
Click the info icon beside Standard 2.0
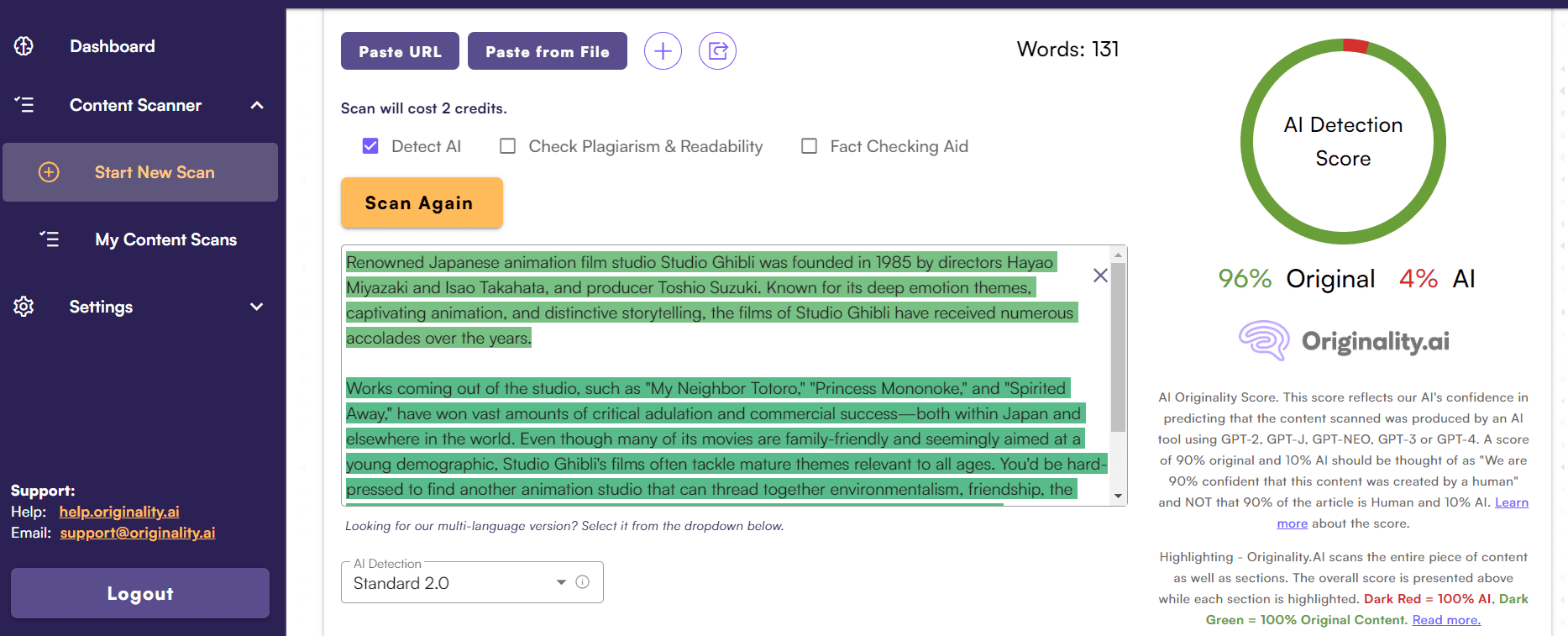pos(582,582)
